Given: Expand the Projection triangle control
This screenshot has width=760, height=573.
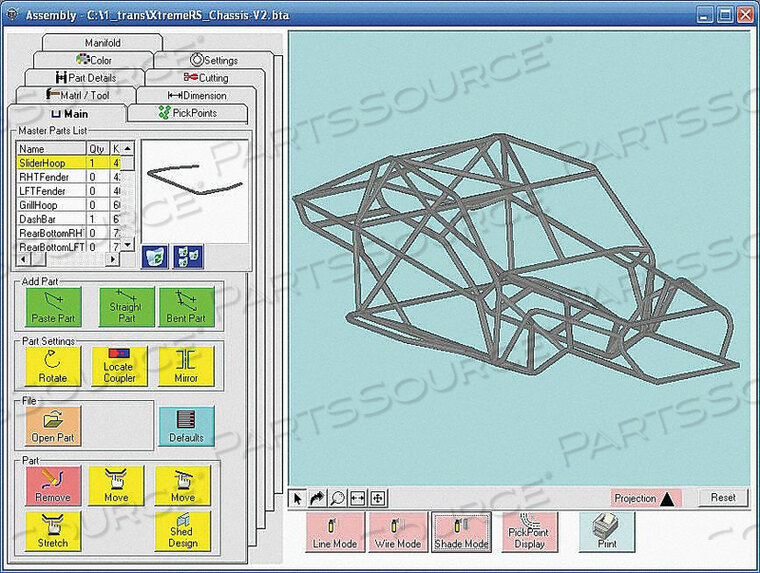Looking at the screenshot, I should (667, 498).
